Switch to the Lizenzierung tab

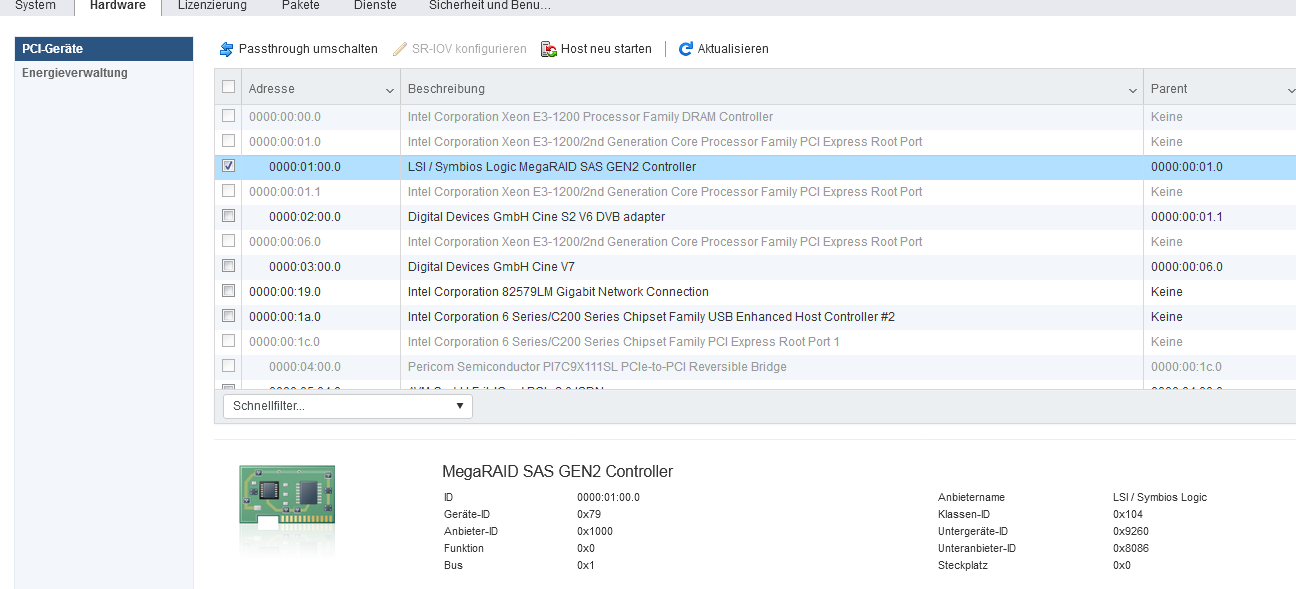click(212, 6)
